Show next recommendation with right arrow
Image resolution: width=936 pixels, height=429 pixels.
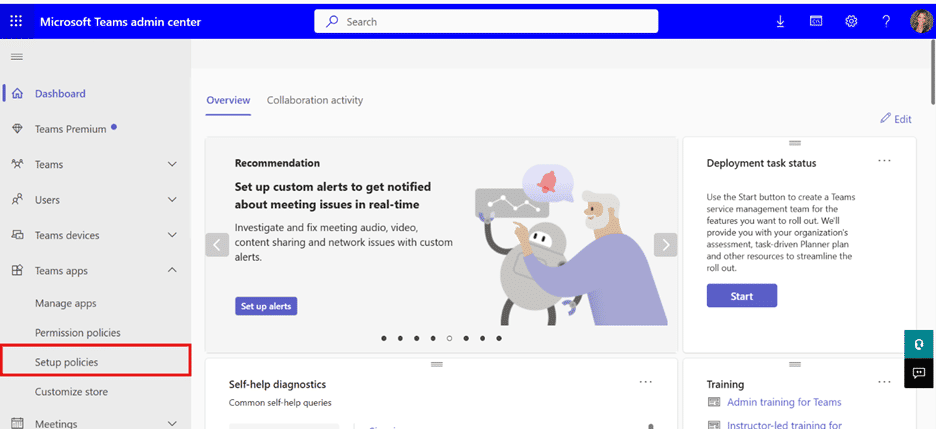tap(666, 245)
